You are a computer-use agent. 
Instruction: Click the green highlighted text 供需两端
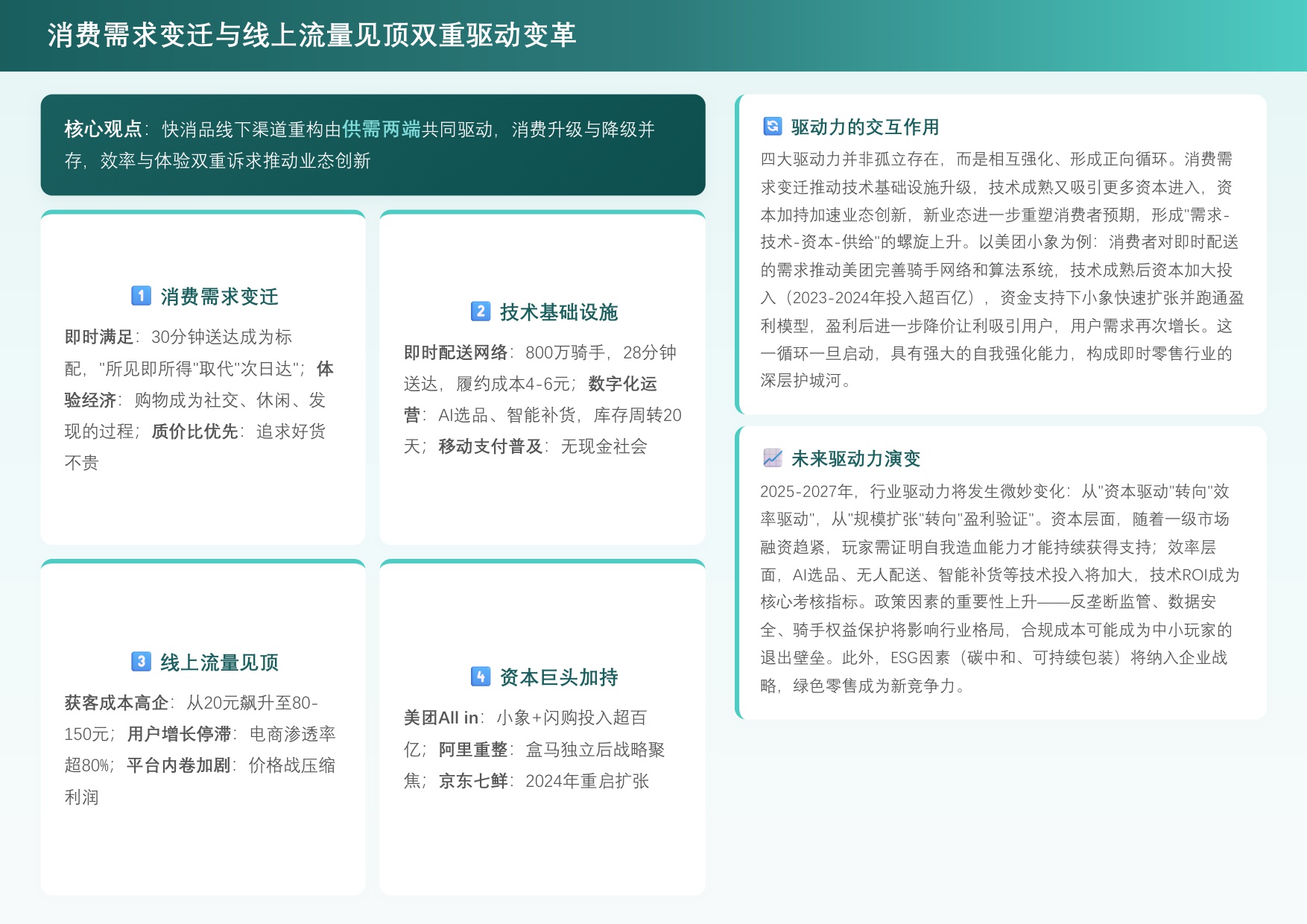[381, 128]
